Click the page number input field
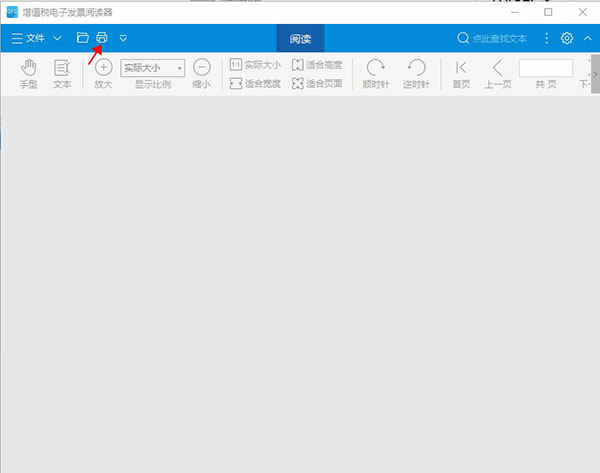Viewport: 600px width, 473px height. tap(546, 69)
